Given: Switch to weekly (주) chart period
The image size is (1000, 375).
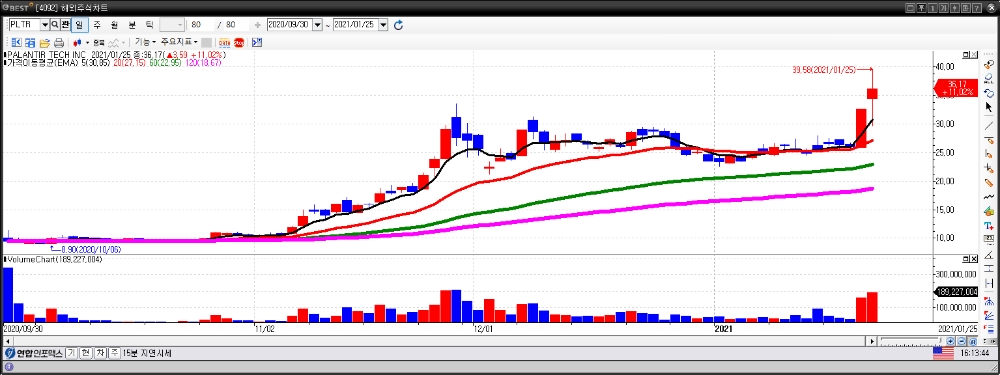Looking at the screenshot, I should click(x=96, y=25).
